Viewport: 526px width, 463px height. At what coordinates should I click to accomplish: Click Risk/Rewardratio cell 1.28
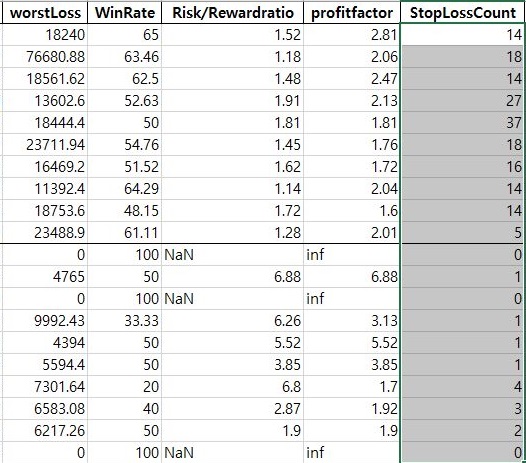232,233
